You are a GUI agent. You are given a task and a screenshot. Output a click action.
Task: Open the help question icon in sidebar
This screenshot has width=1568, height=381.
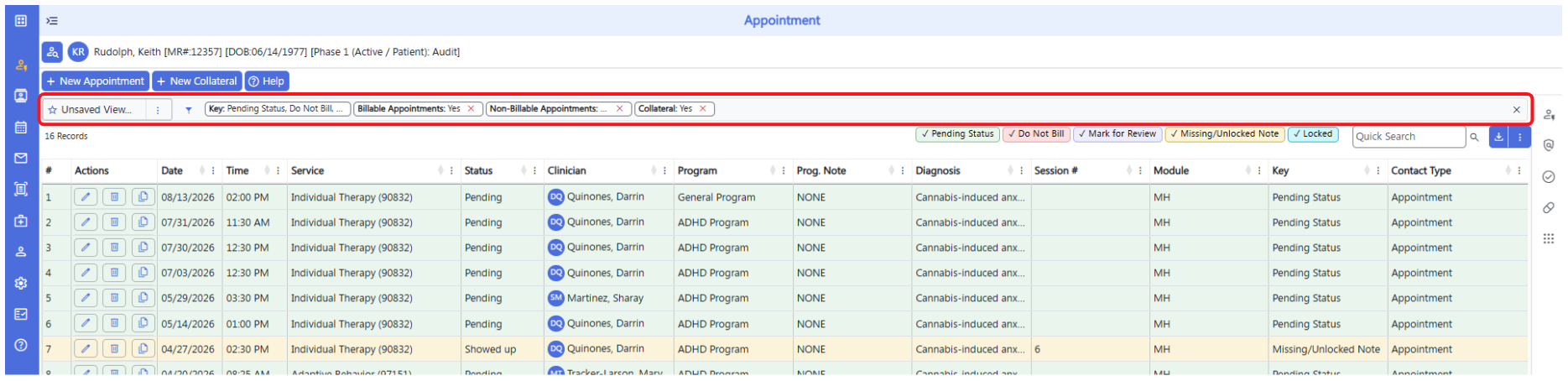point(21,345)
